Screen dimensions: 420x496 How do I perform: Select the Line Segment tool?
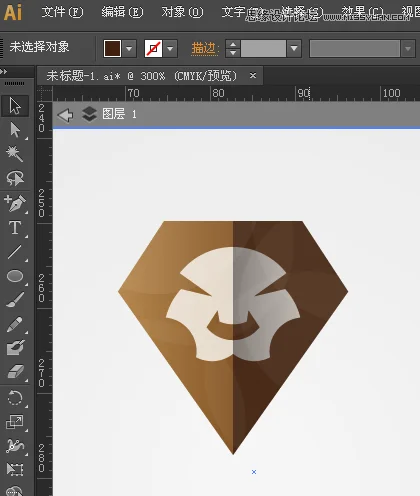(x=15, y=252)
